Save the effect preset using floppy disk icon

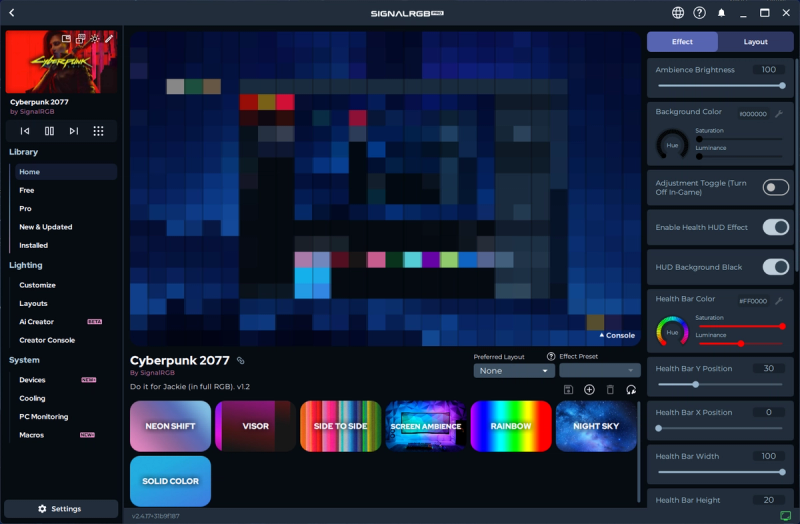tap(568, 389)
